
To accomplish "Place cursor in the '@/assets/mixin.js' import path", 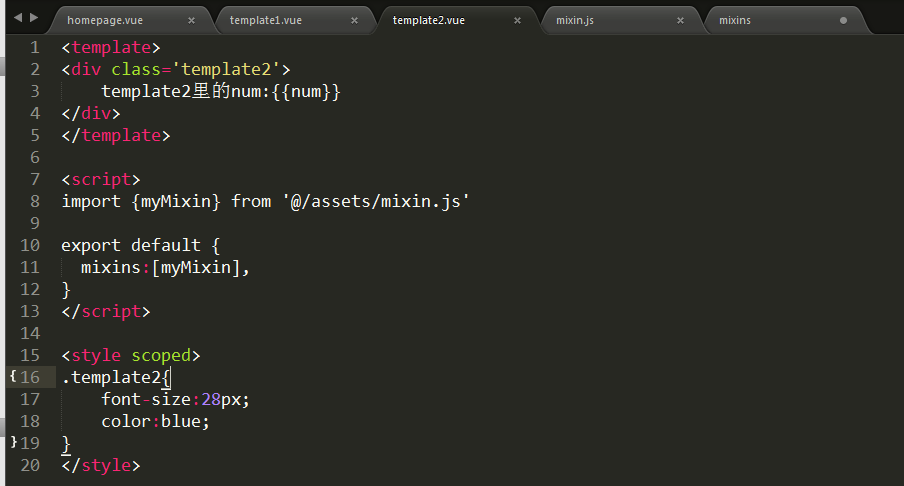I will [376, 201].
